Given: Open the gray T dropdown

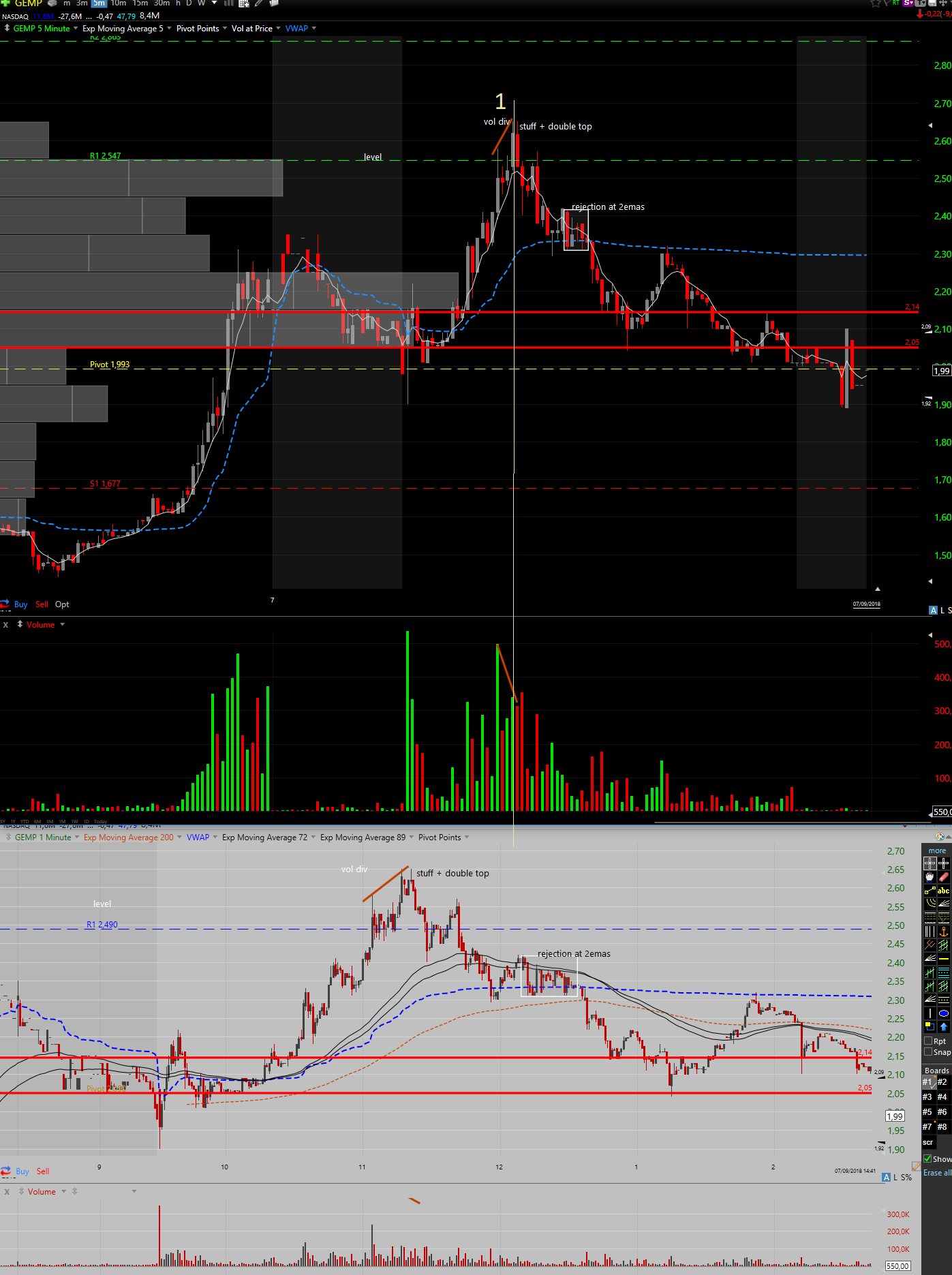Looking at the screenshot, I should point(921,3).
